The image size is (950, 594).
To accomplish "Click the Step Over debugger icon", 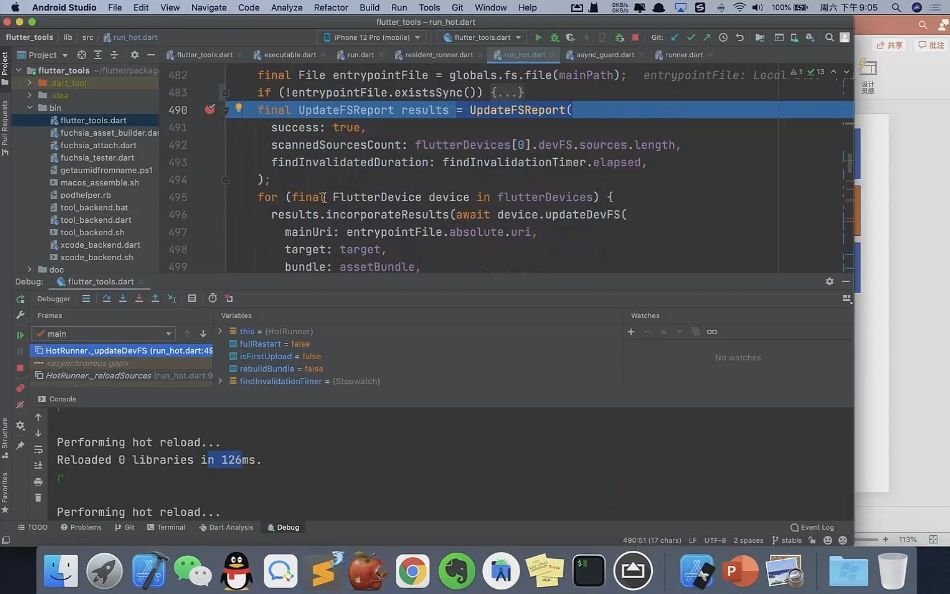I will pyautogui.click(x=107, y=298).
